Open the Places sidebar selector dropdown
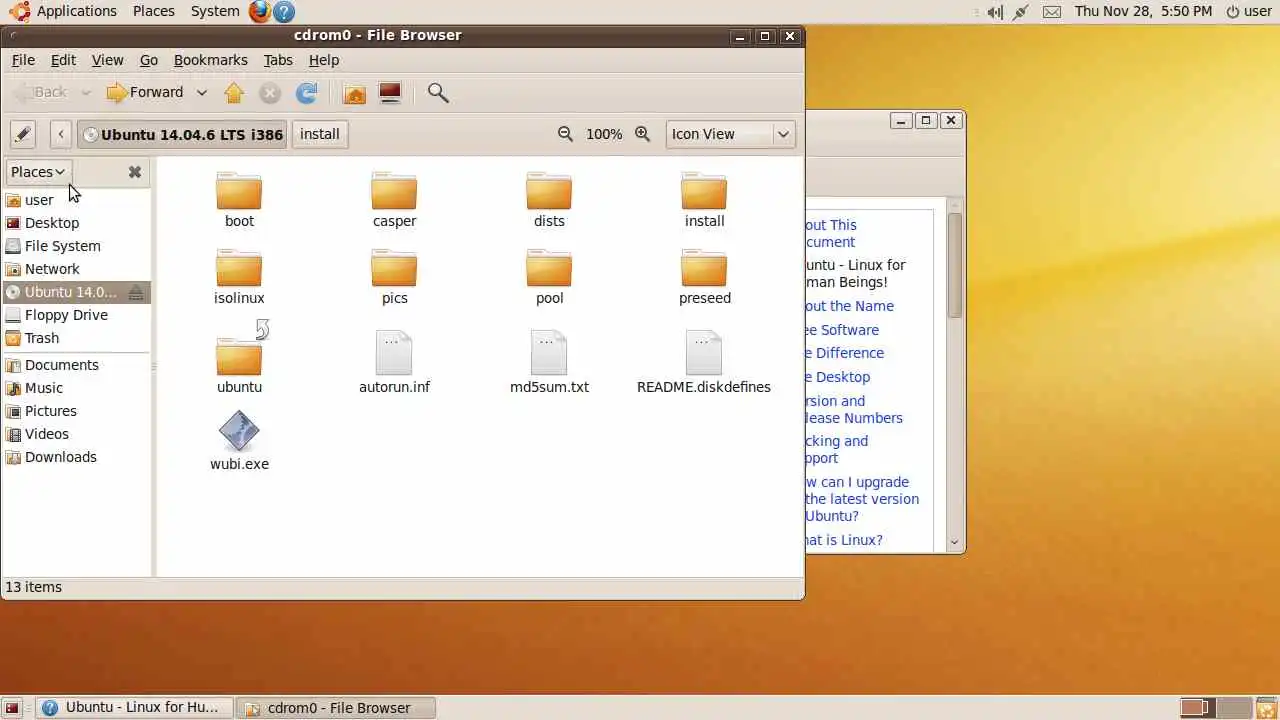The height and width of the screenshot is (720, 1280). coord(38,172)
